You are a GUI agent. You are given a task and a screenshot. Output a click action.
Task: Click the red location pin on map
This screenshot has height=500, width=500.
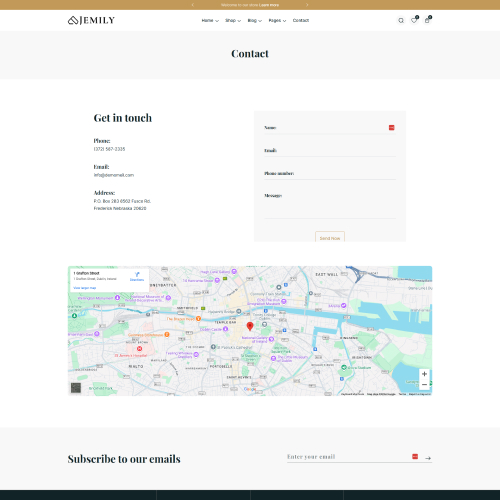point(250,326)
